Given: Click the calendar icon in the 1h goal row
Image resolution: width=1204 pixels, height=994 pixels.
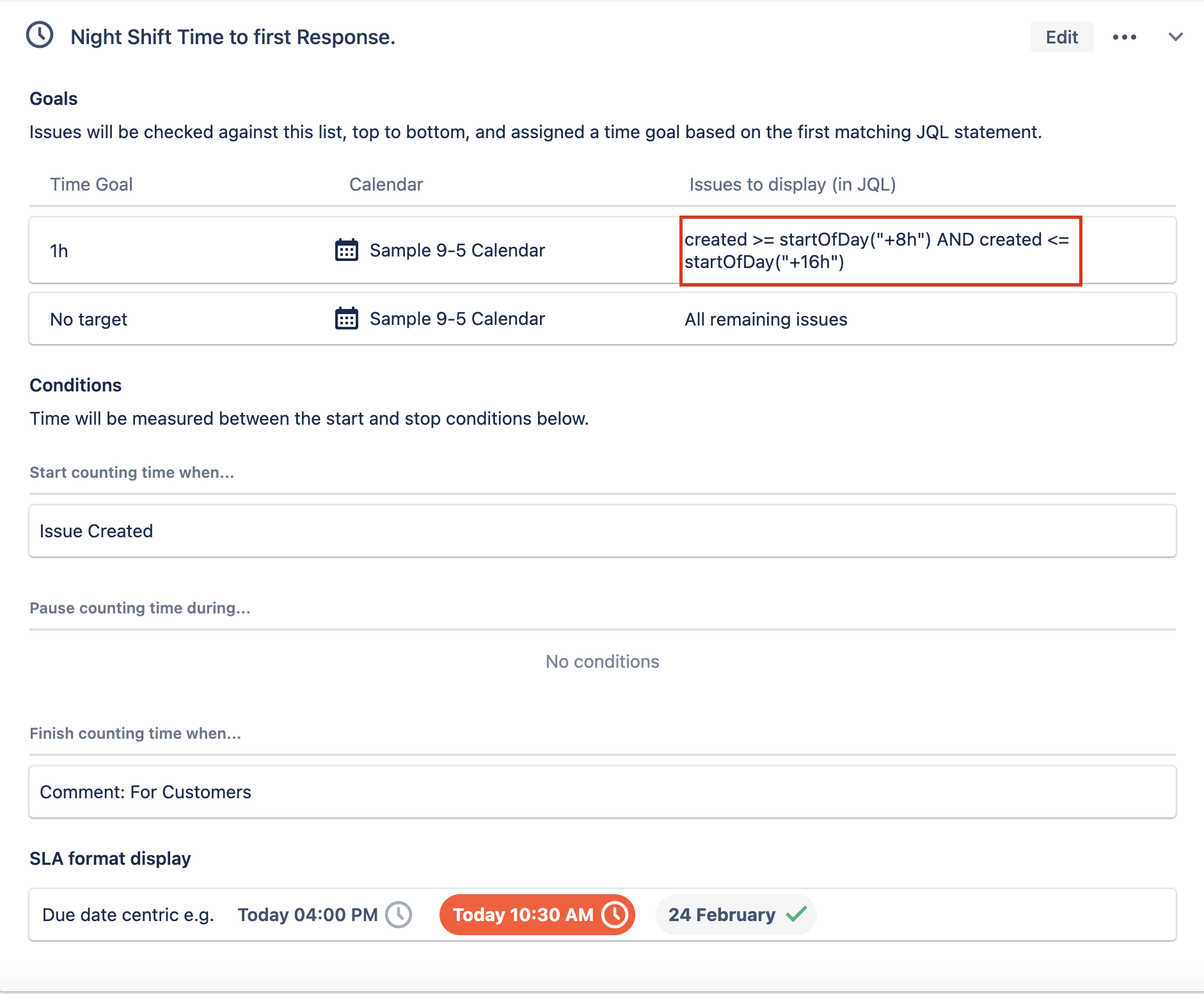Looking at the screenshot, I should point(347,250).
